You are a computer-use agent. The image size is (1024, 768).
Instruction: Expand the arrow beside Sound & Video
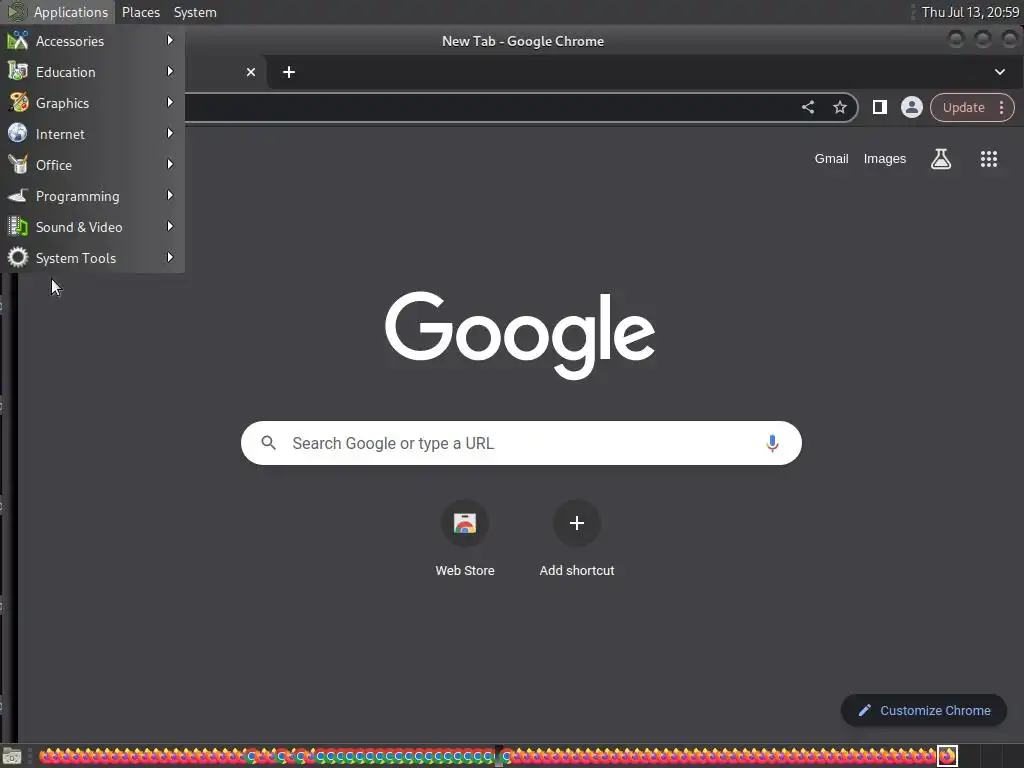pyautogui.click(x=170, y=227)
